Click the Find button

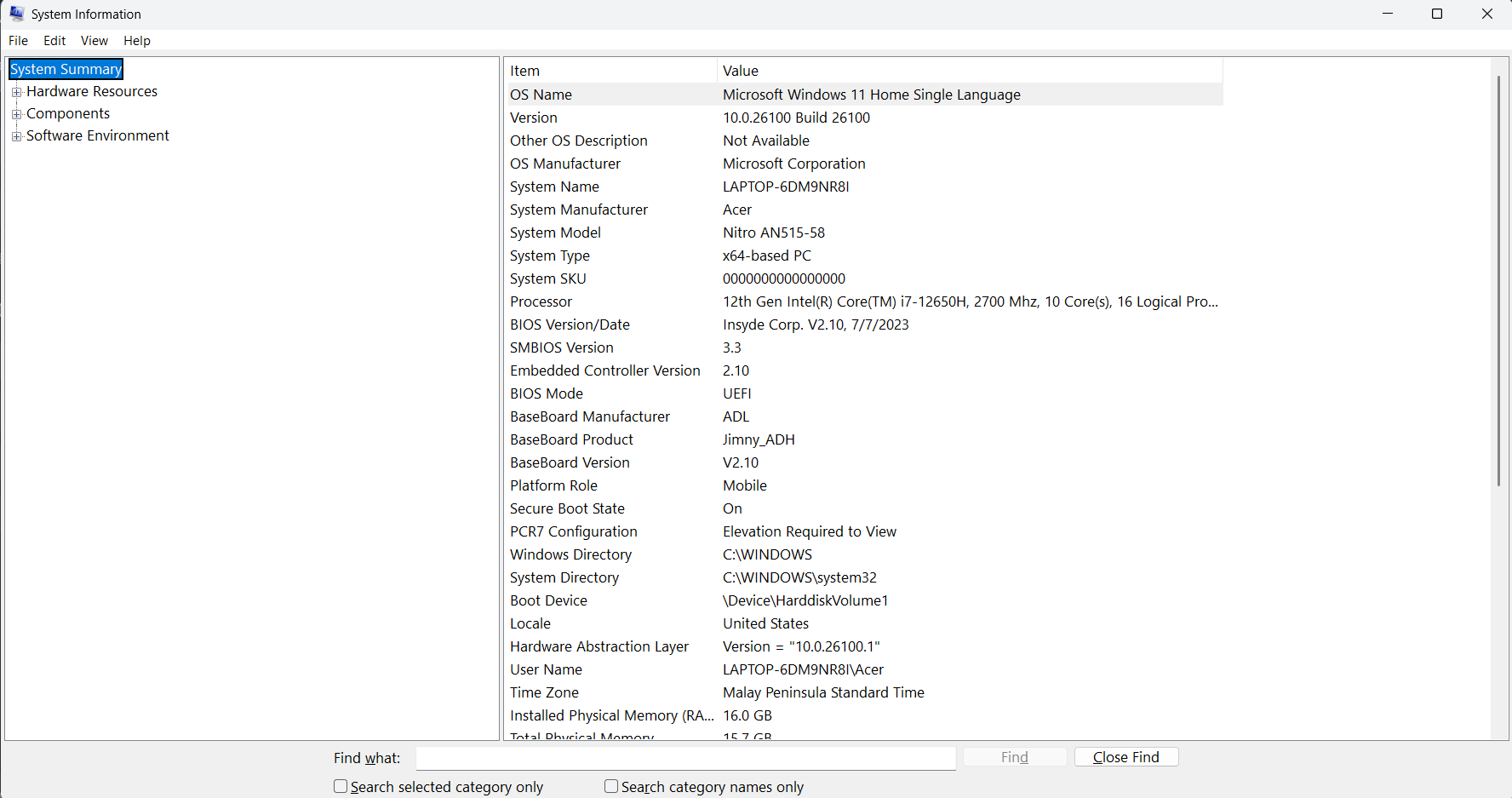(x=1015, y=757)
